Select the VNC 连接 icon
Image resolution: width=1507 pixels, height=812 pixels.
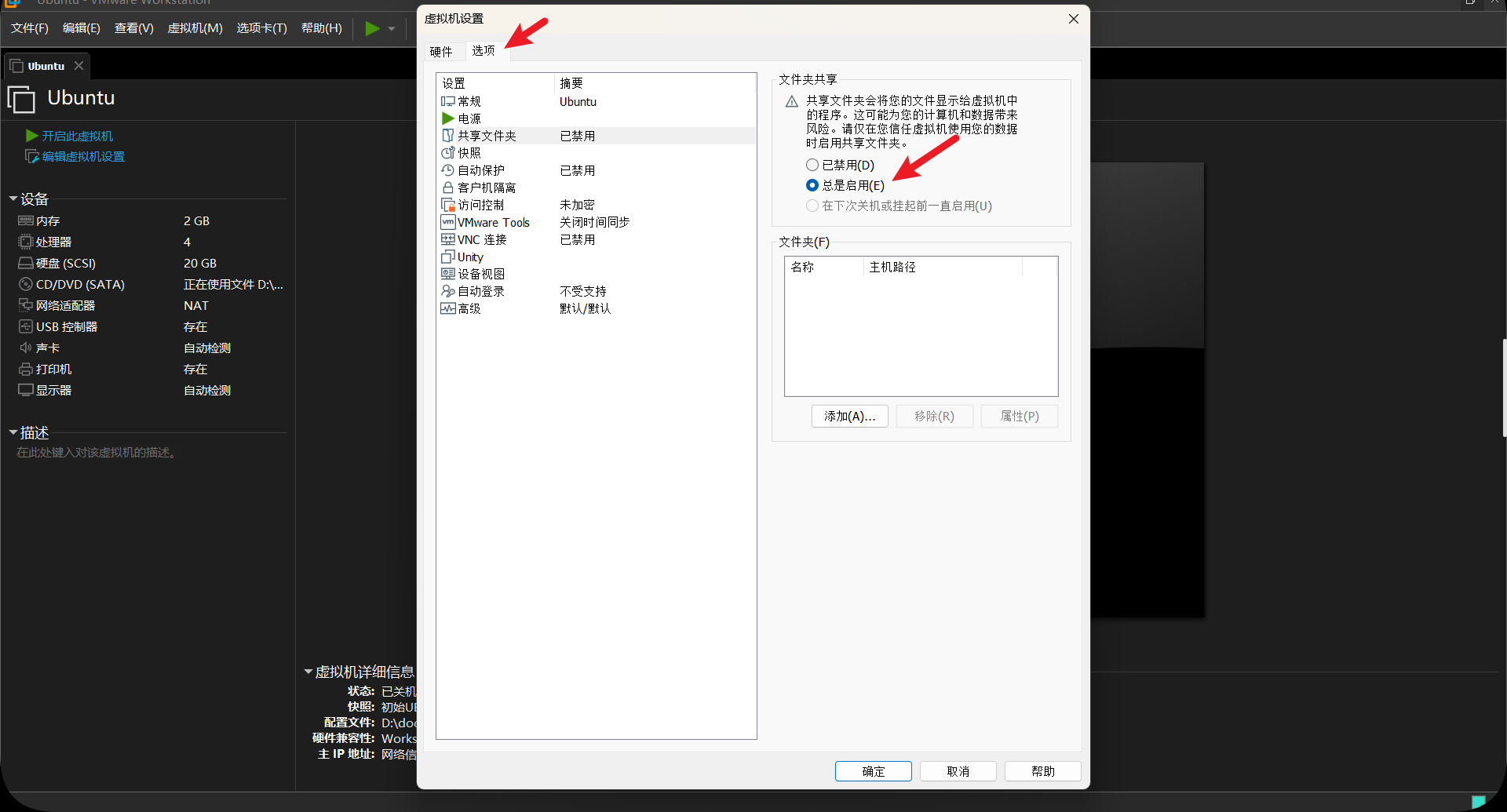click(x=448, y=239)
